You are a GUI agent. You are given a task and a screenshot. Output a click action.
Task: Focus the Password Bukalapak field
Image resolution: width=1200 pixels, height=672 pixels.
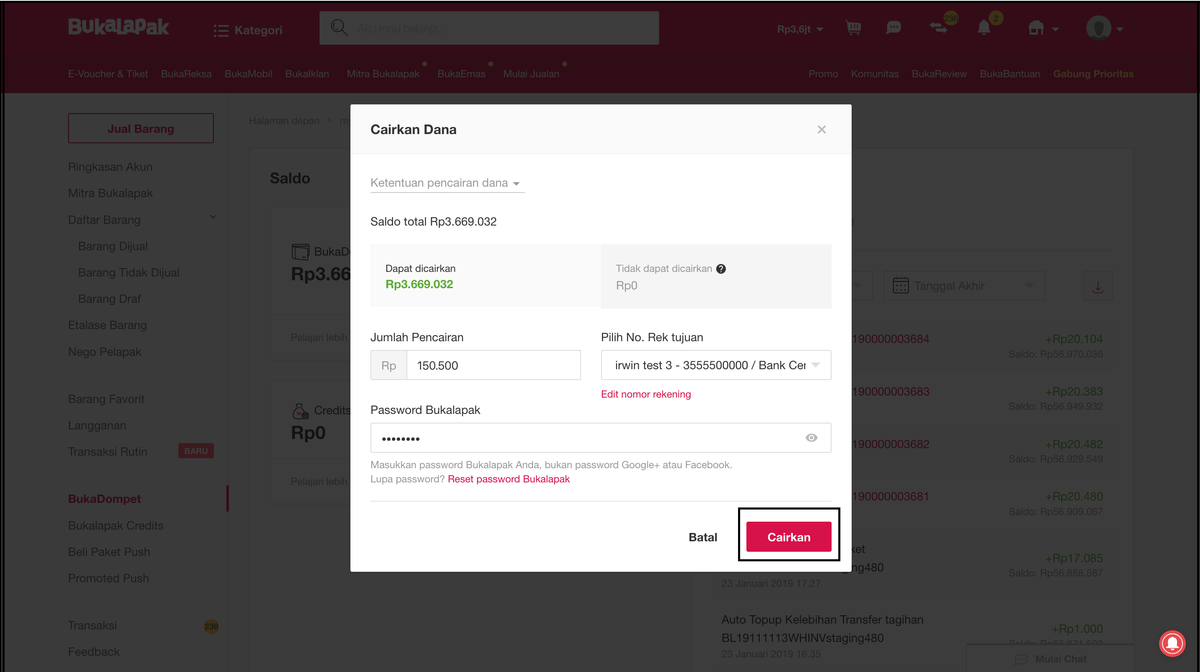coord(601,438)
